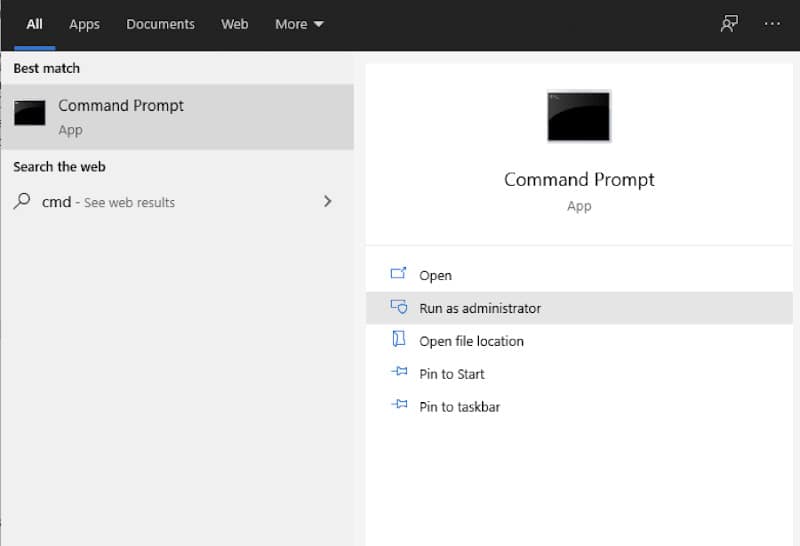
Task: Click the Run as administrator shield icon
Action: [x=398, y=306]
